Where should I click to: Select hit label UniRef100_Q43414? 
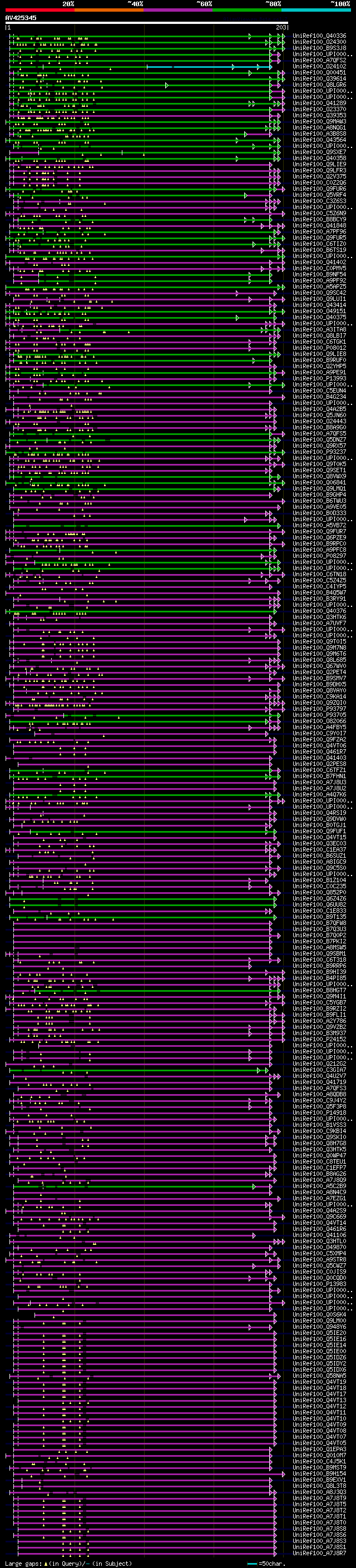[x=319, y=305]
